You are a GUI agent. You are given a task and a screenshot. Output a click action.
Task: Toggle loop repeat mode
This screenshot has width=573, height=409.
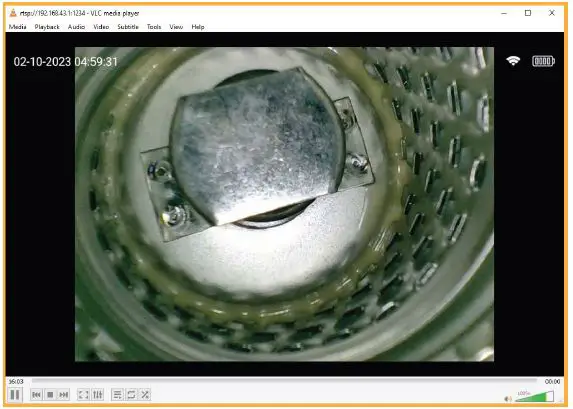tap(131, 395)
